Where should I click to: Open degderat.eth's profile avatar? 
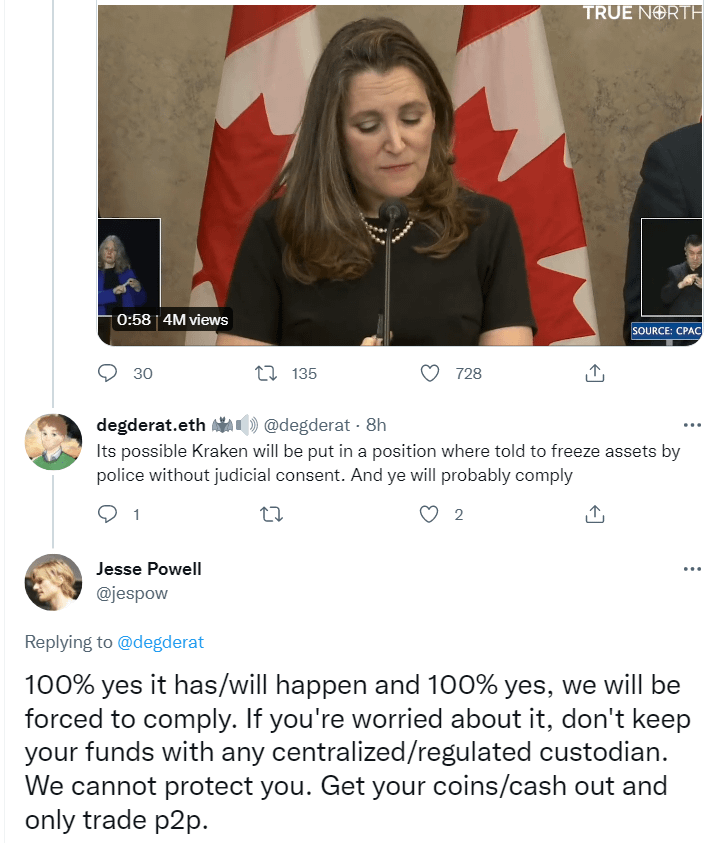point(53,441)
